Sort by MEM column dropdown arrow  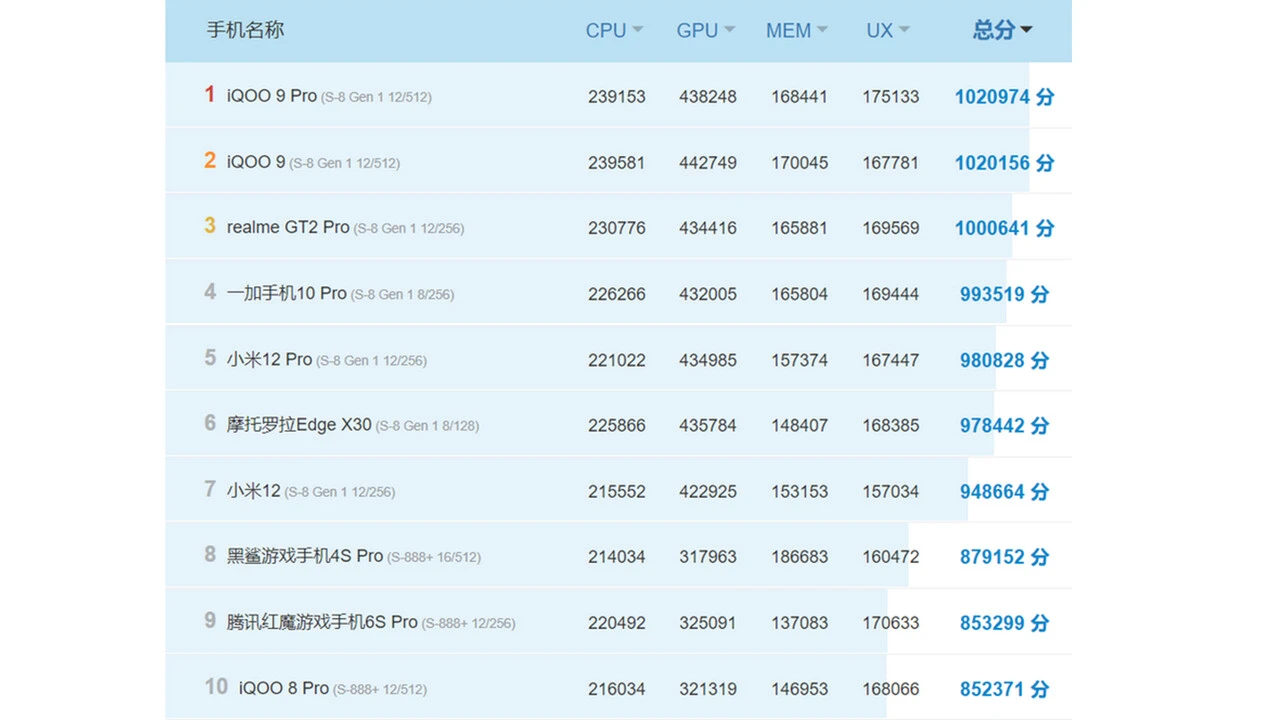[822, 30]
